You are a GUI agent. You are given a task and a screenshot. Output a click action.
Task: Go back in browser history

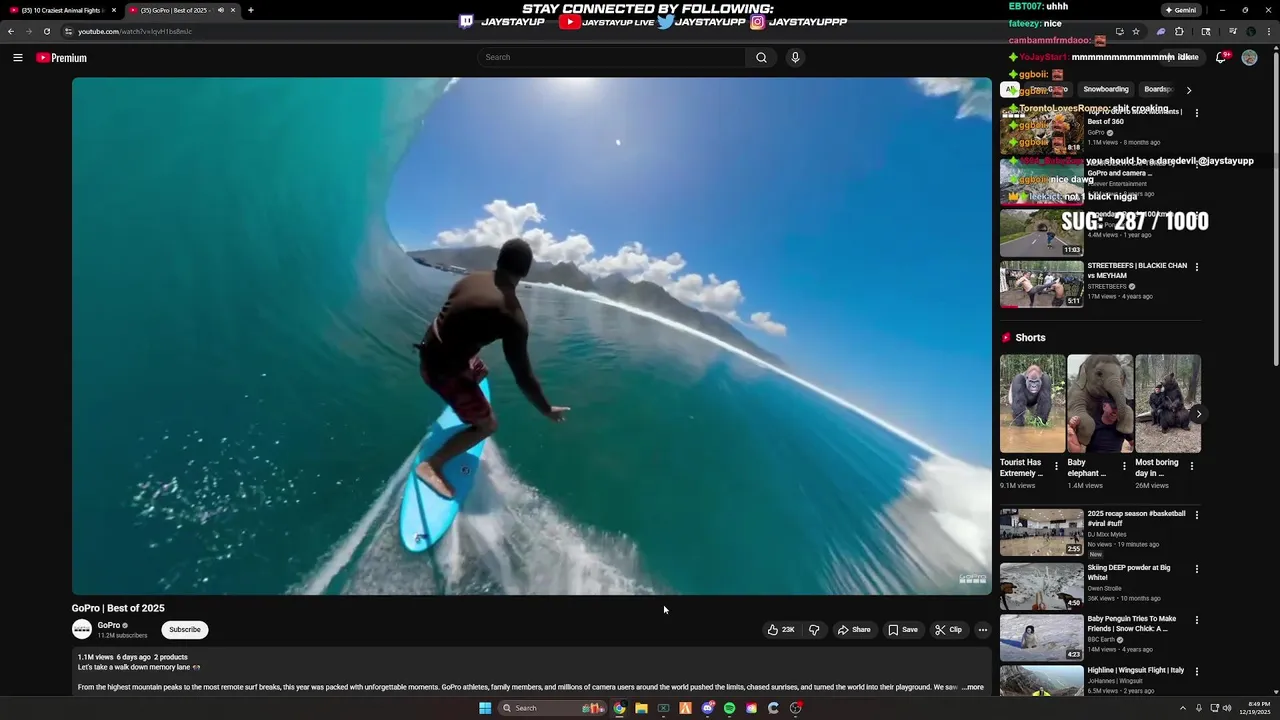pyautogui.click(x=11, y=31)
